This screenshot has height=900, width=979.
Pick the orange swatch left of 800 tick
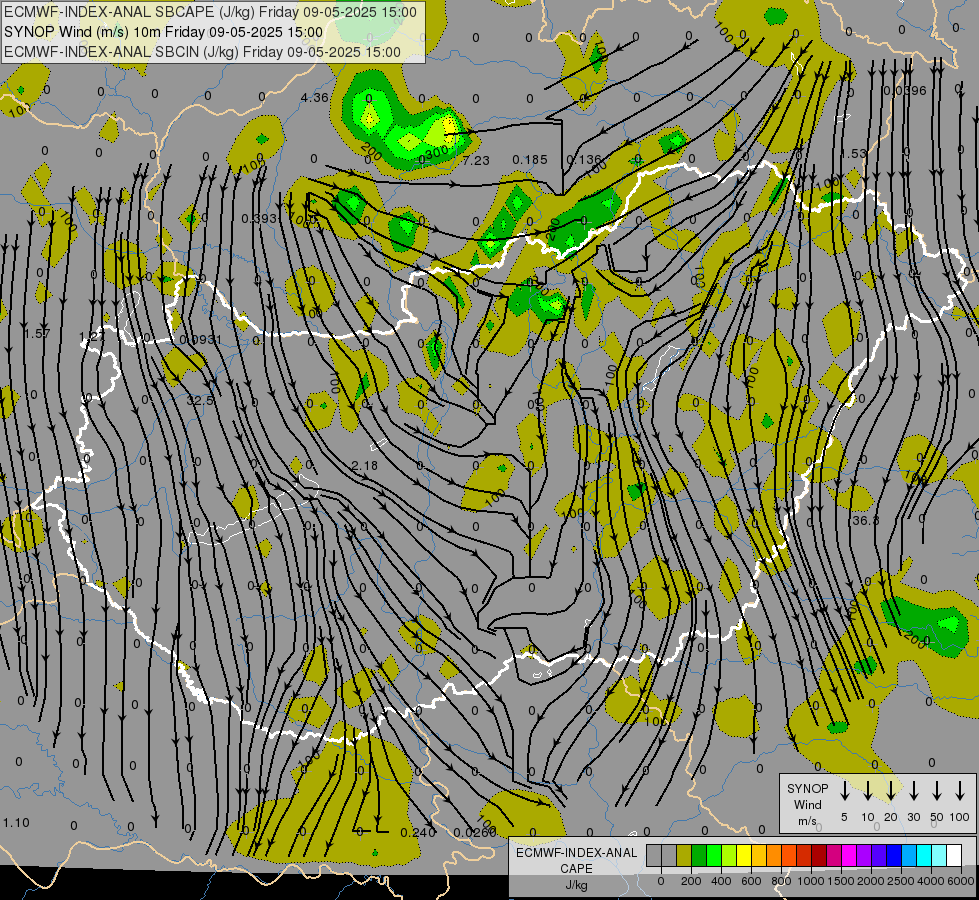pos(774,855)
